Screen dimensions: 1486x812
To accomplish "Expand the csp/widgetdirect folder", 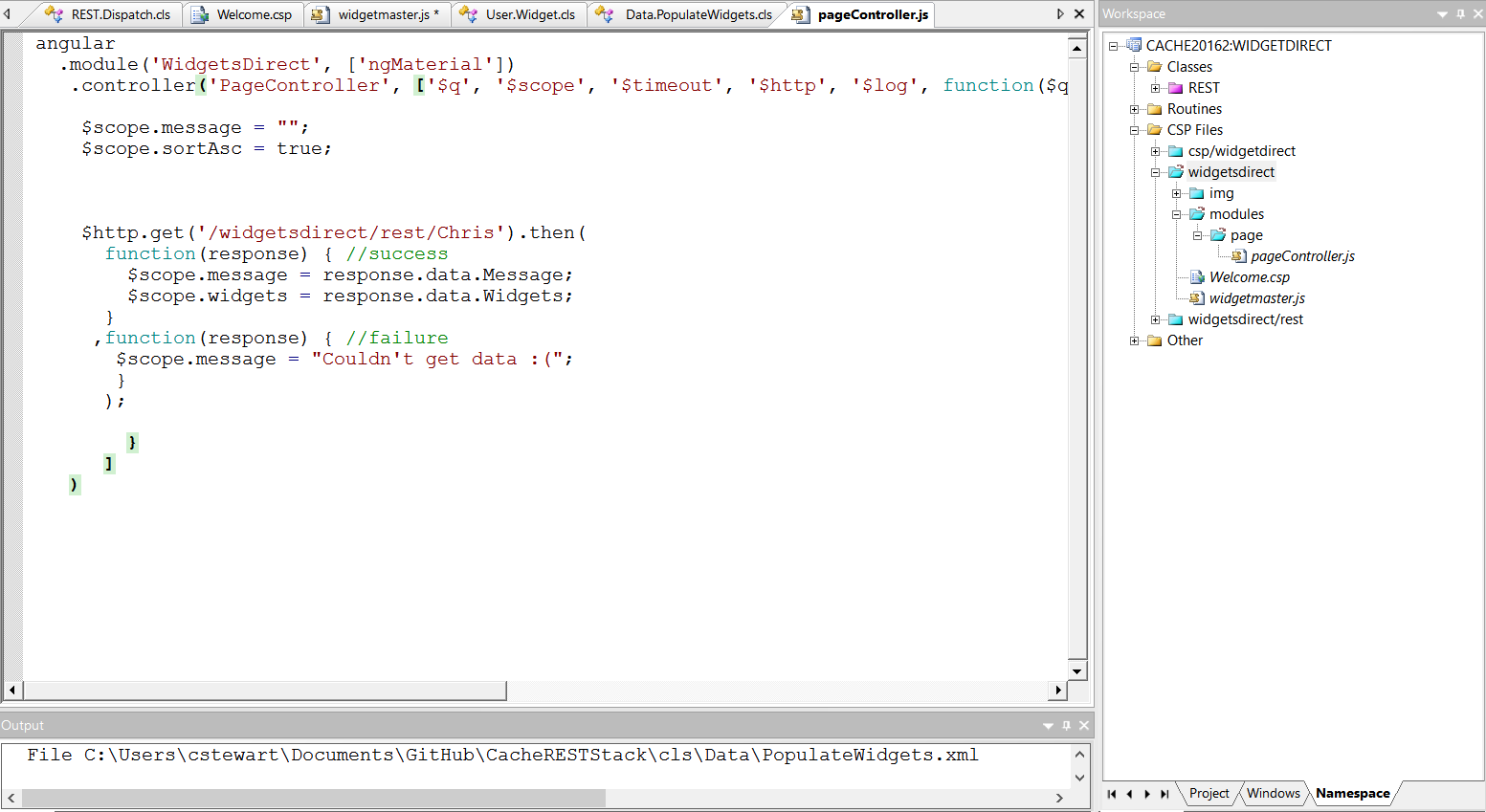I will pos(1155,151).
